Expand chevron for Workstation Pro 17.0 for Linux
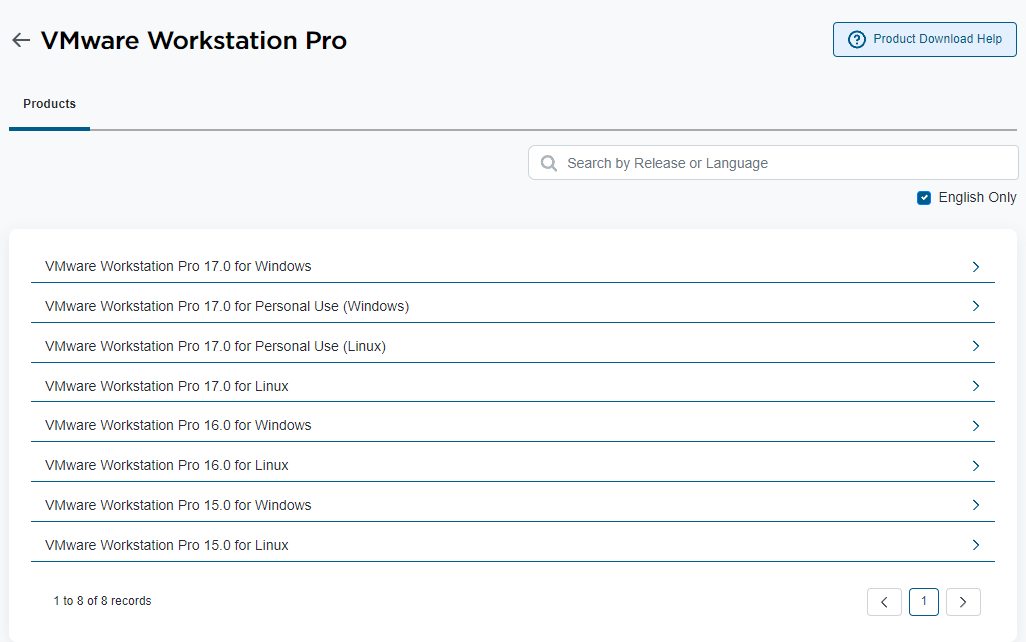Viewport: 1026px width, 642px height. [976, 386]
